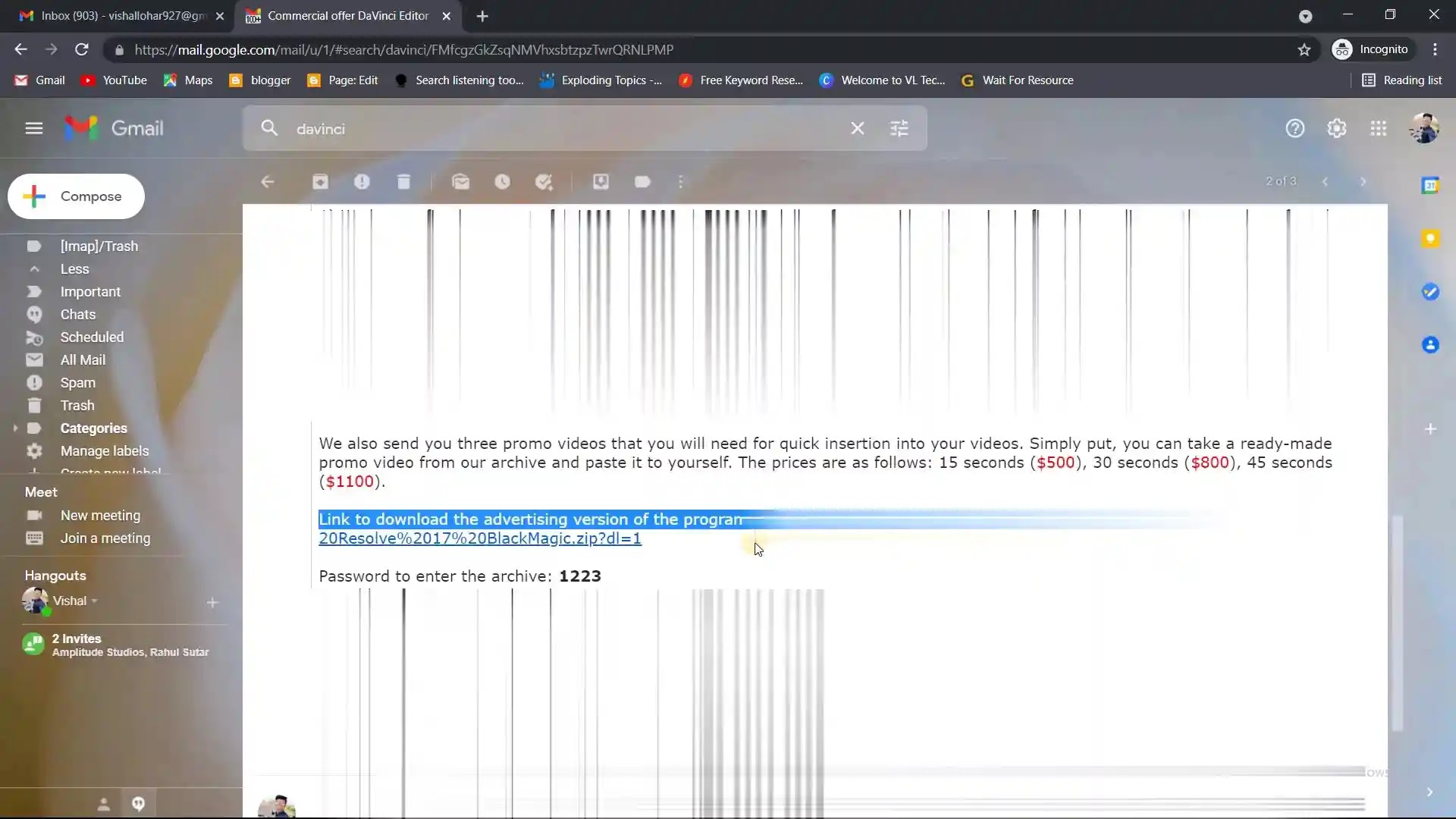Screen dimensions: 1456x819
Task: Delete email using the trash icon
Action: coord(403,182)
